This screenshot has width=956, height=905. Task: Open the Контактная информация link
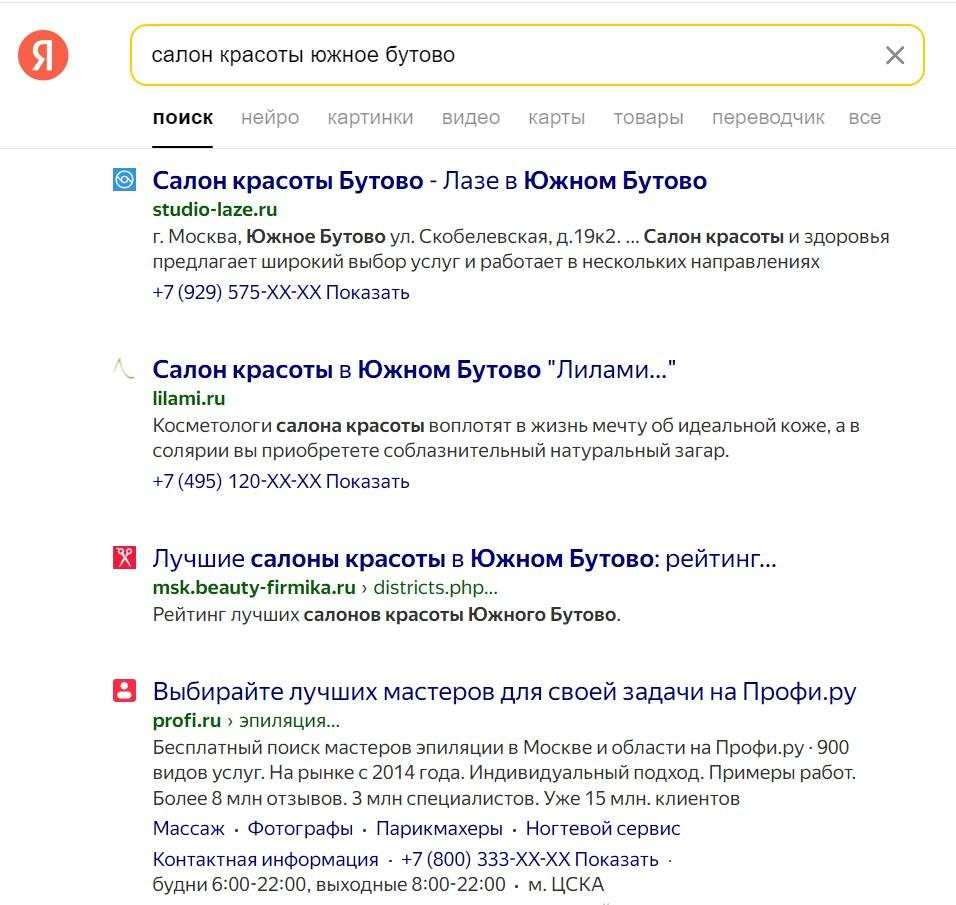pyautogui.click(x=265, y=859)
